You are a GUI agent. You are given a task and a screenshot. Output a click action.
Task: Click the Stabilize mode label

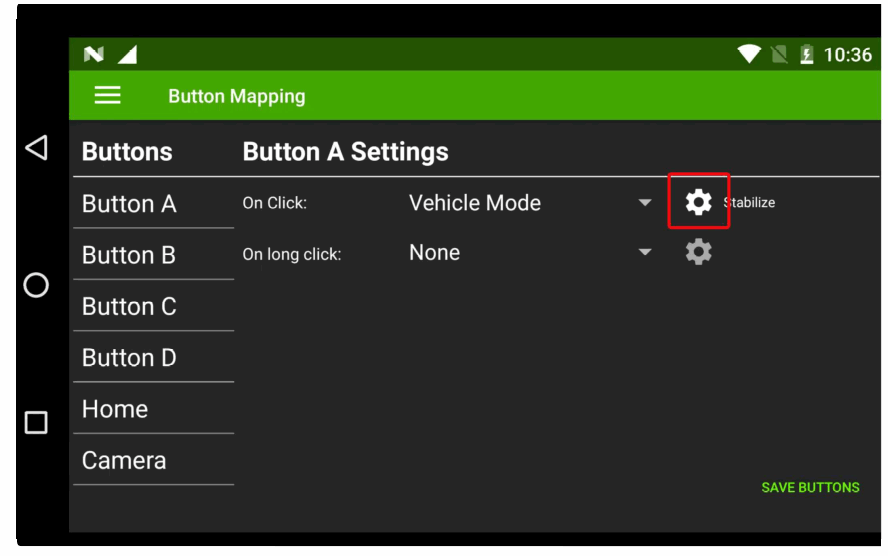coord(749,203)
